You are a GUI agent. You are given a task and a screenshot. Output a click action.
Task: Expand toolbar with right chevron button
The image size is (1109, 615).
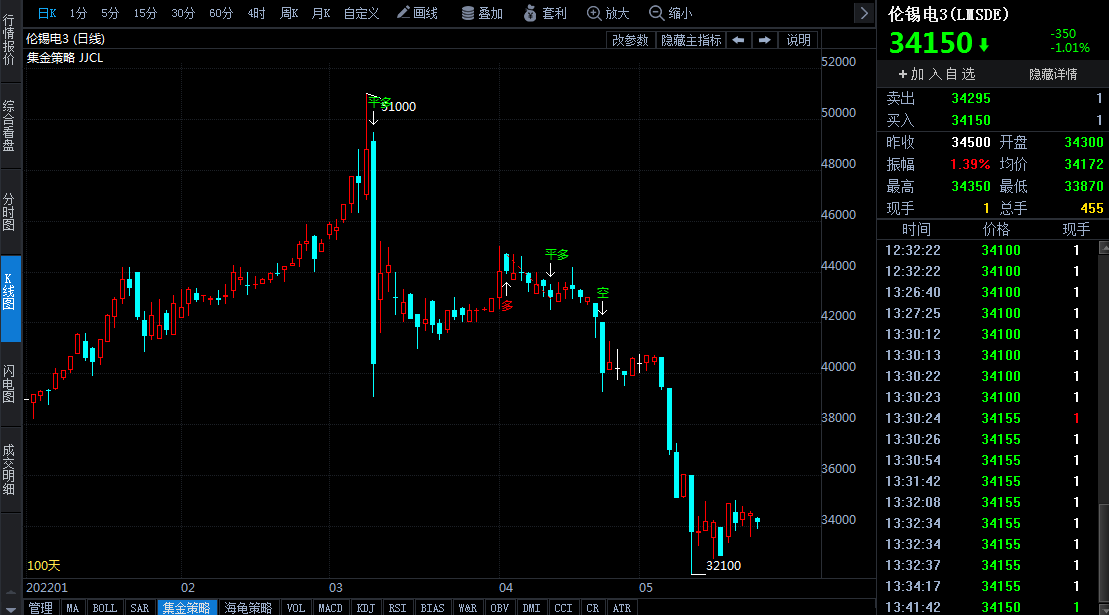pyautogui.click(x=864, y=13)
